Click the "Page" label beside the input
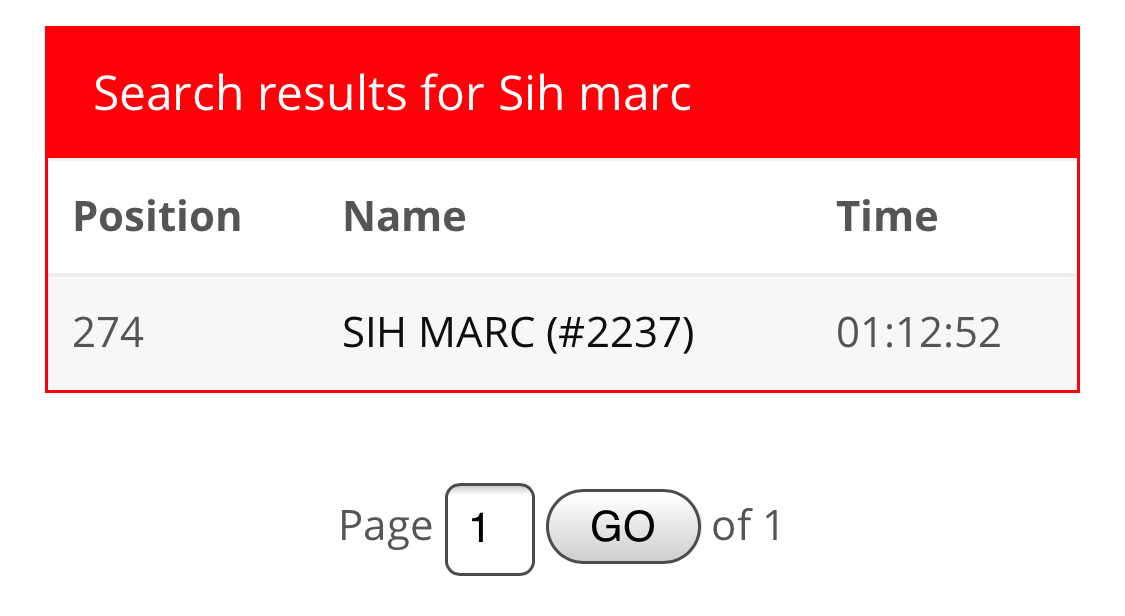 (386, 527)
